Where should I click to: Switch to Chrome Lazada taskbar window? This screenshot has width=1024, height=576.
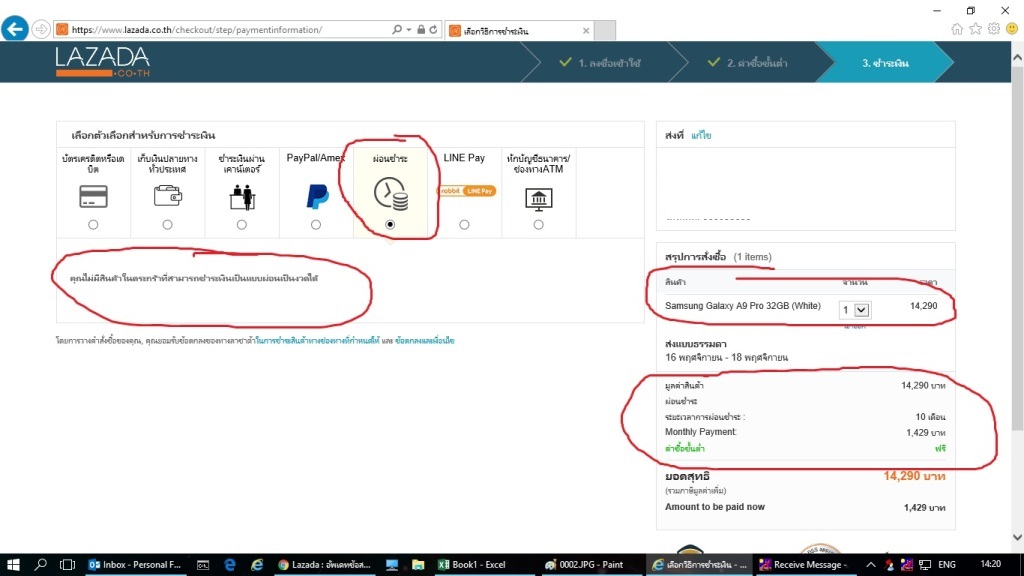pos(325,564)
